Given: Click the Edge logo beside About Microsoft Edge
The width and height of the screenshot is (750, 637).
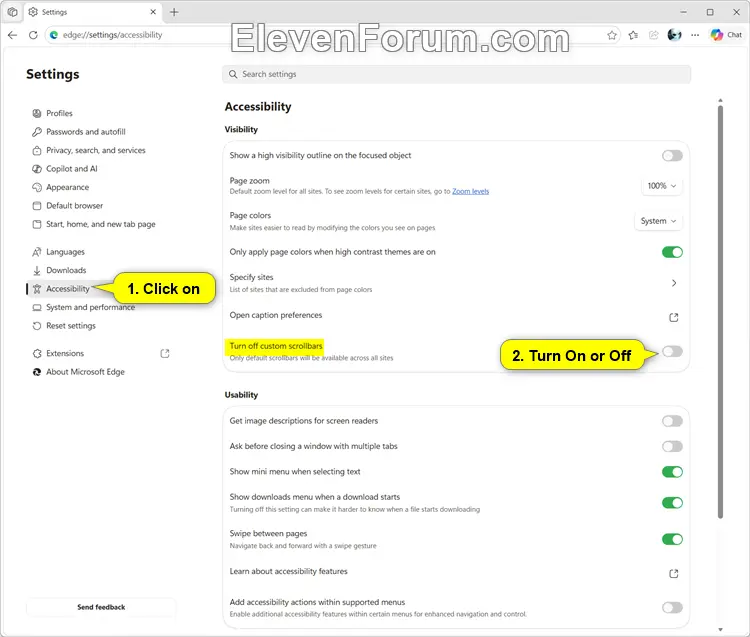Looking at the screenshot, I should [x=37, y=372].
